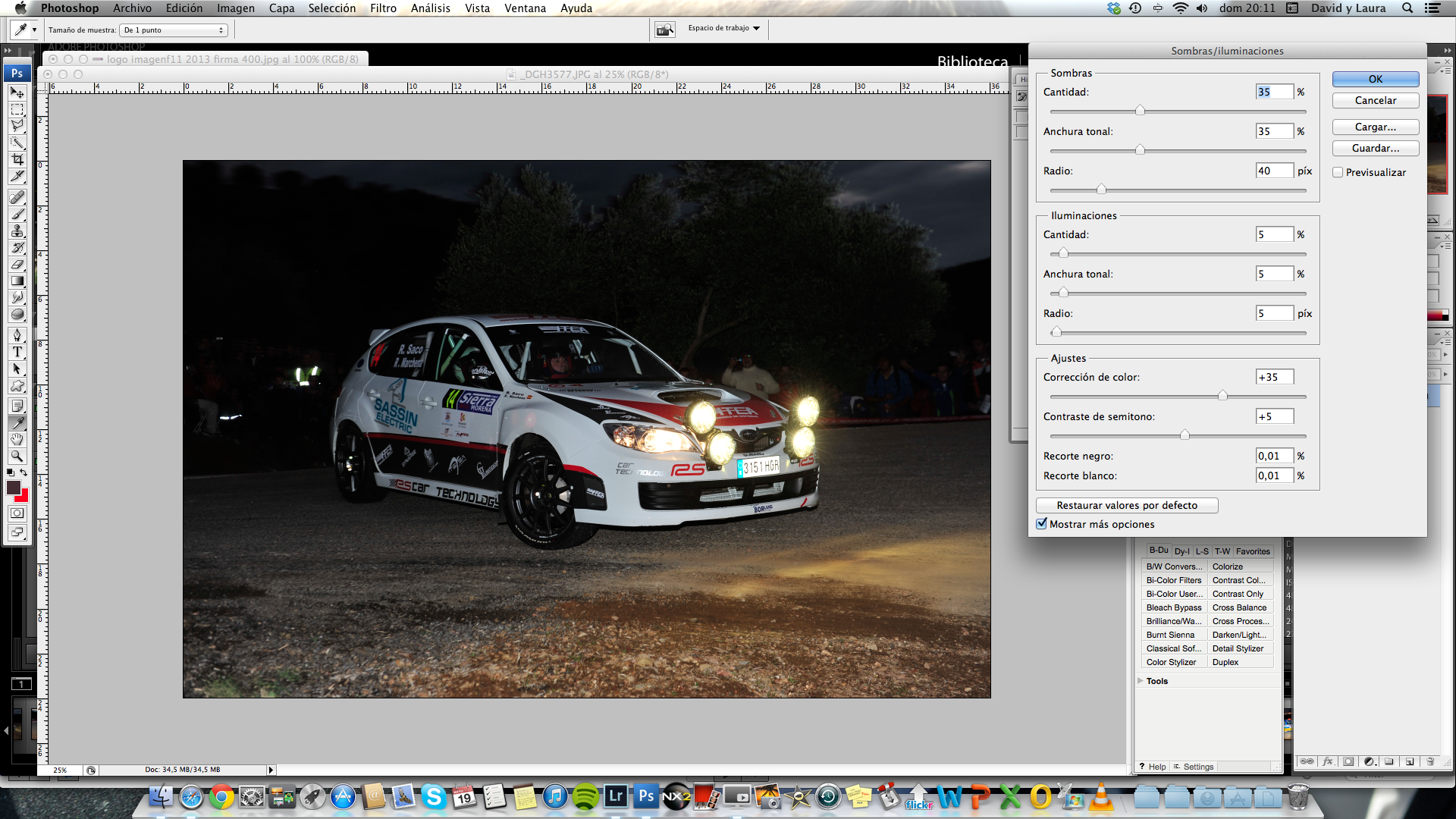Select the Zoom tool
Image resolution: width=1456 pixels, height=819 pixels.
pyautogui.click(x=17, y=456)
